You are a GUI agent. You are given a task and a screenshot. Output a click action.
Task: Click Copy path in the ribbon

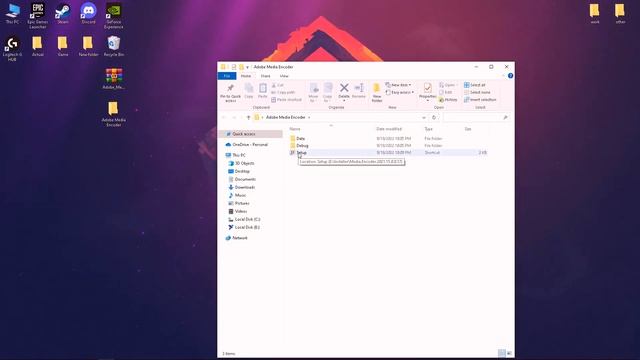(283, 92)
